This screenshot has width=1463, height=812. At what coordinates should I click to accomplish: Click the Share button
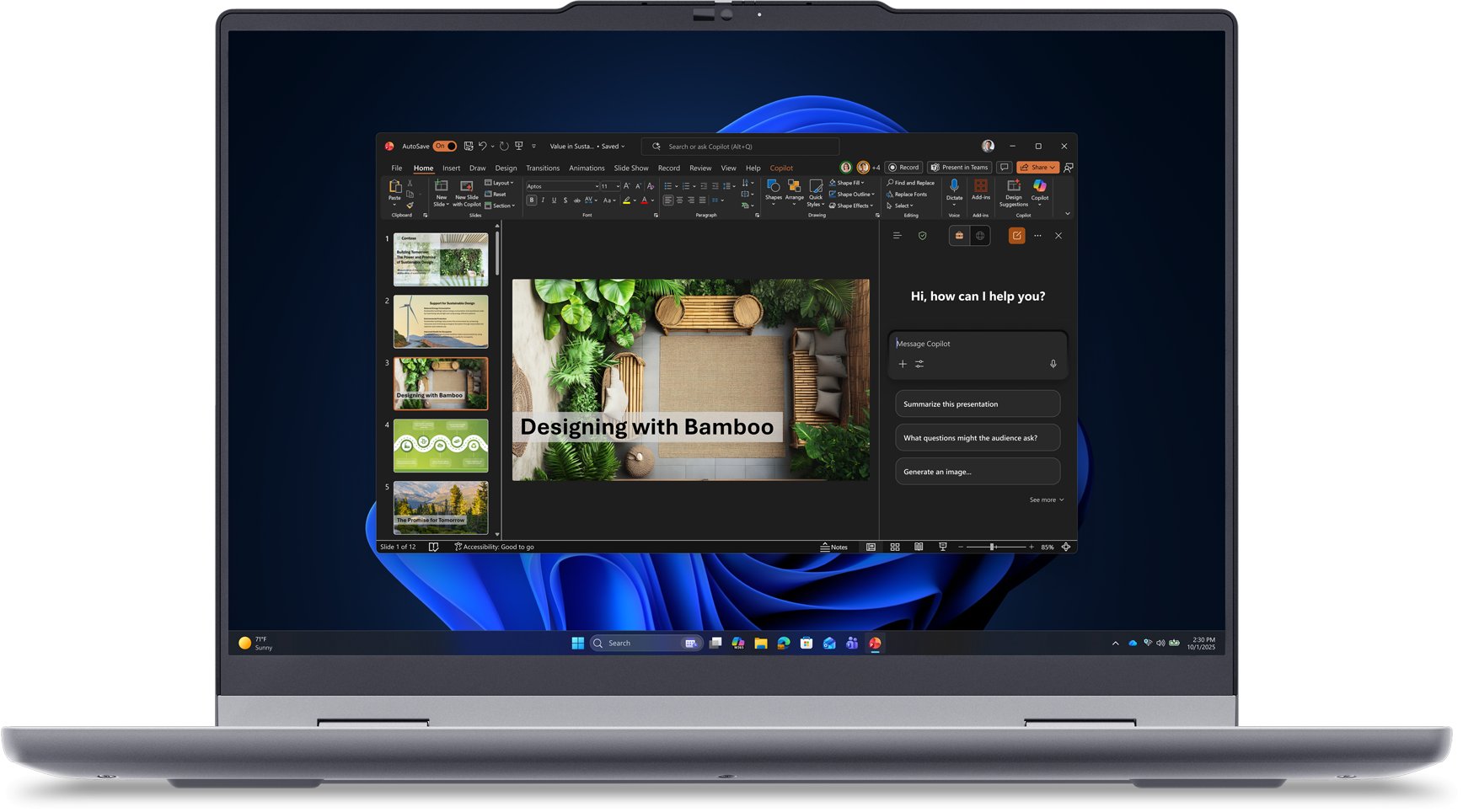click(x=1038, y=168)
